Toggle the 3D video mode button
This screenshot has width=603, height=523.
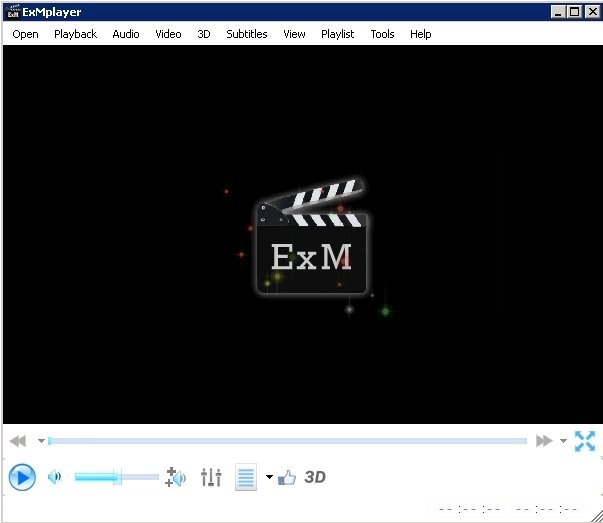pos(315,477)
